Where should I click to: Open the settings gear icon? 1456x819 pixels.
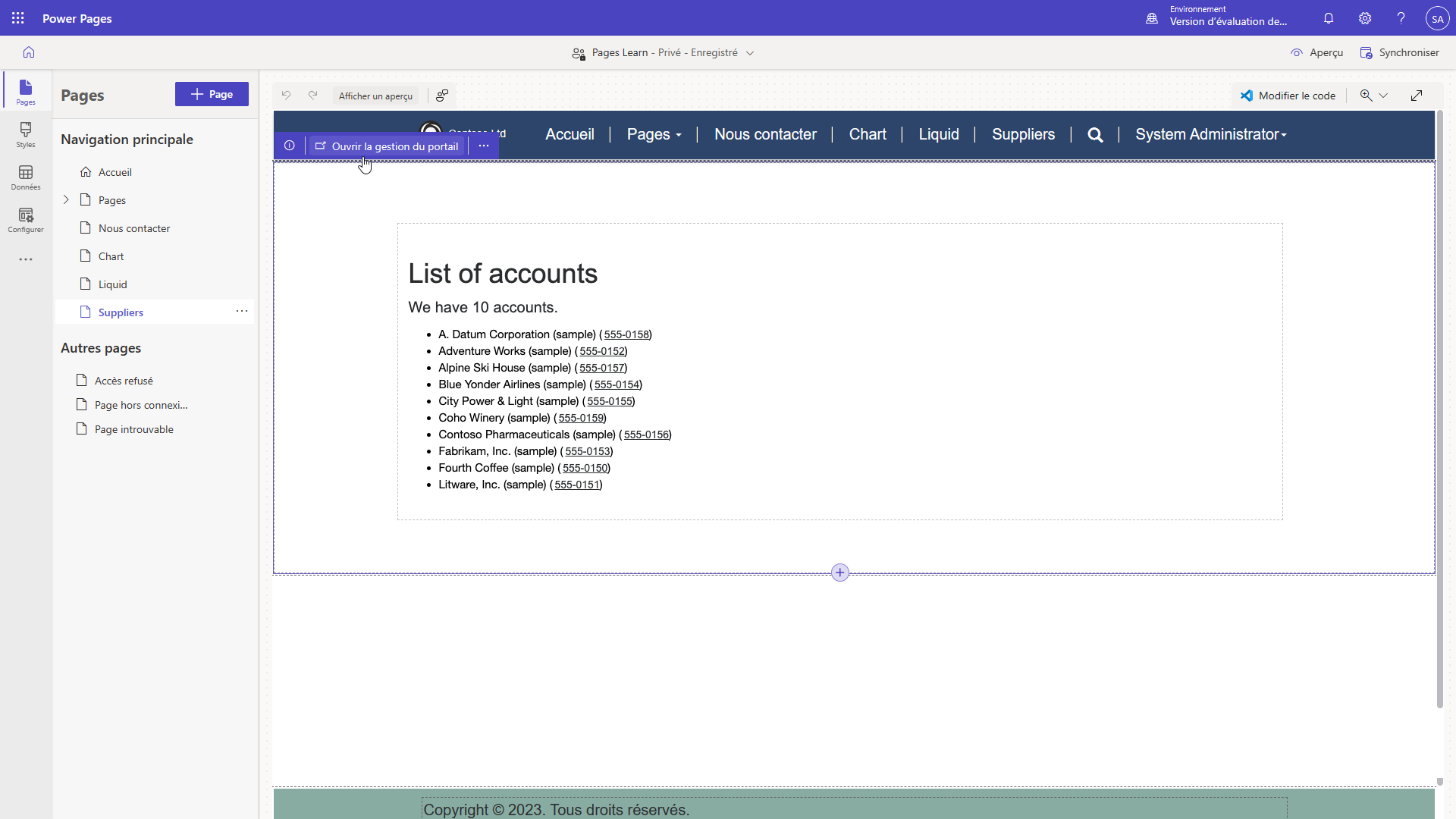[1365, 18]
